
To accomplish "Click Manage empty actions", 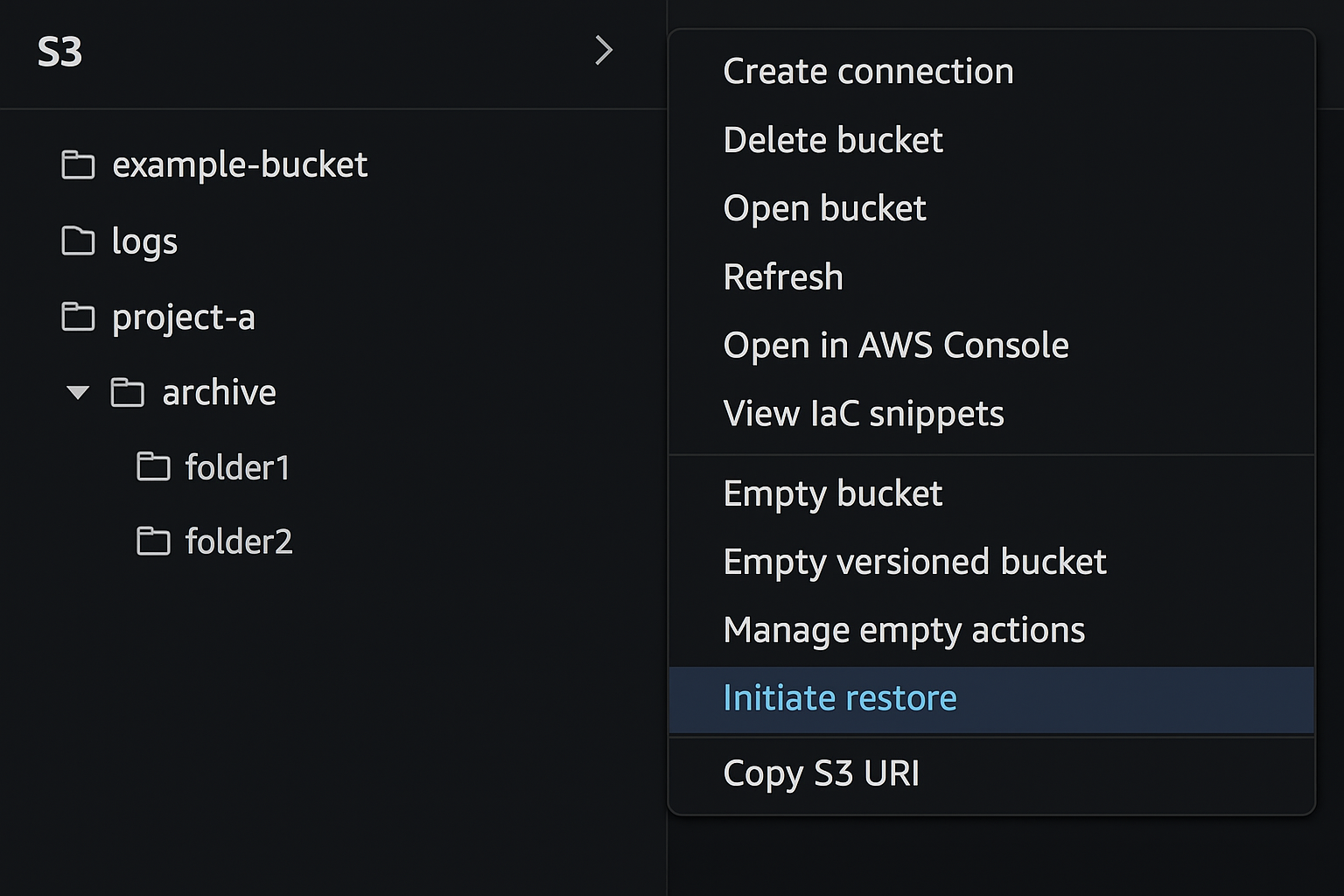I will [x=903, y=629].
